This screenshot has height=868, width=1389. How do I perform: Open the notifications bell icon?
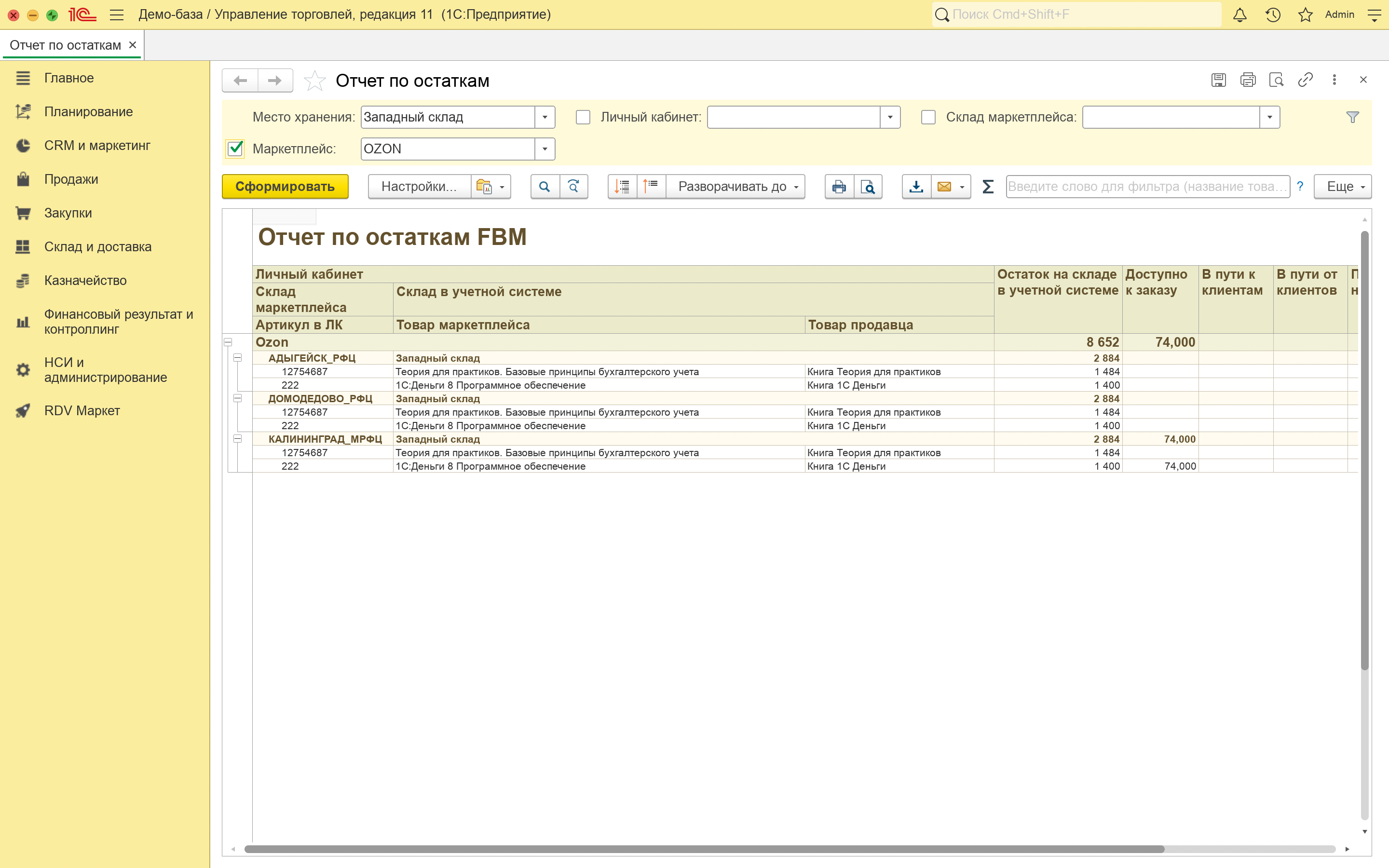pos(1240,15)
